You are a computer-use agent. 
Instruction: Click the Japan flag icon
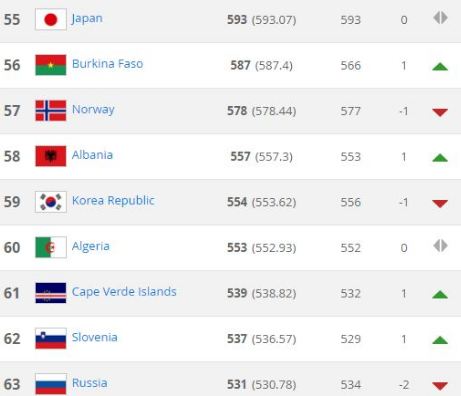[51, 19]
